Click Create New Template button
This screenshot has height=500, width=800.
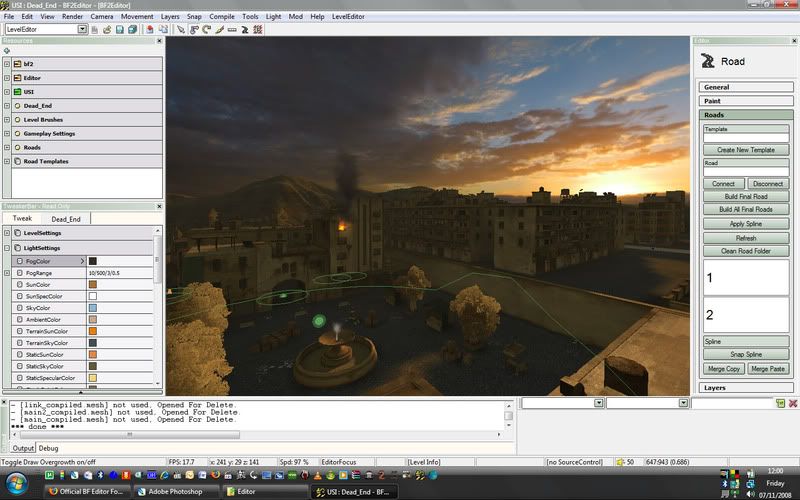tap(745, 150)
